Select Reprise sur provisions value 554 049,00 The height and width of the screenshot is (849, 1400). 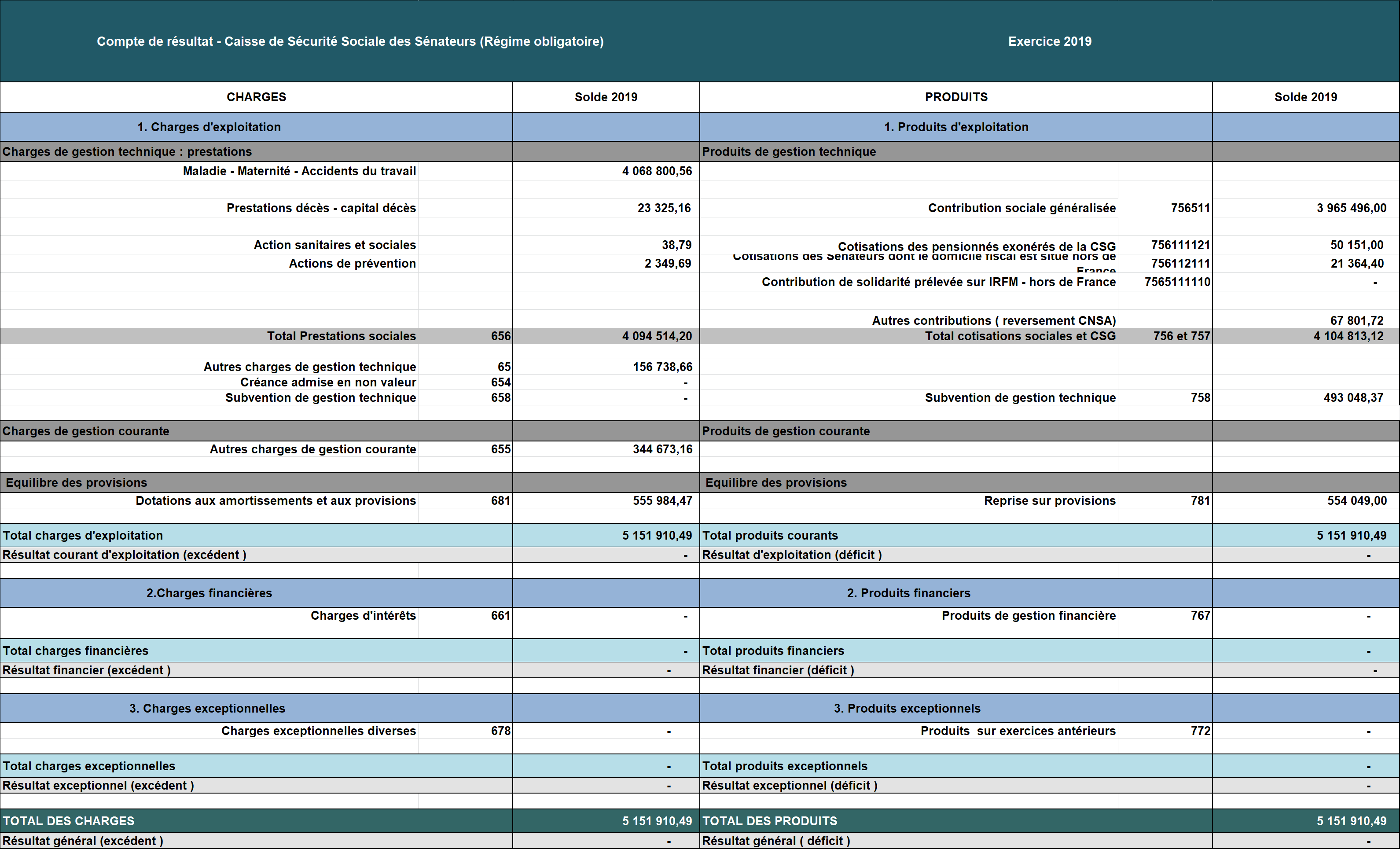coord(1356,501)
